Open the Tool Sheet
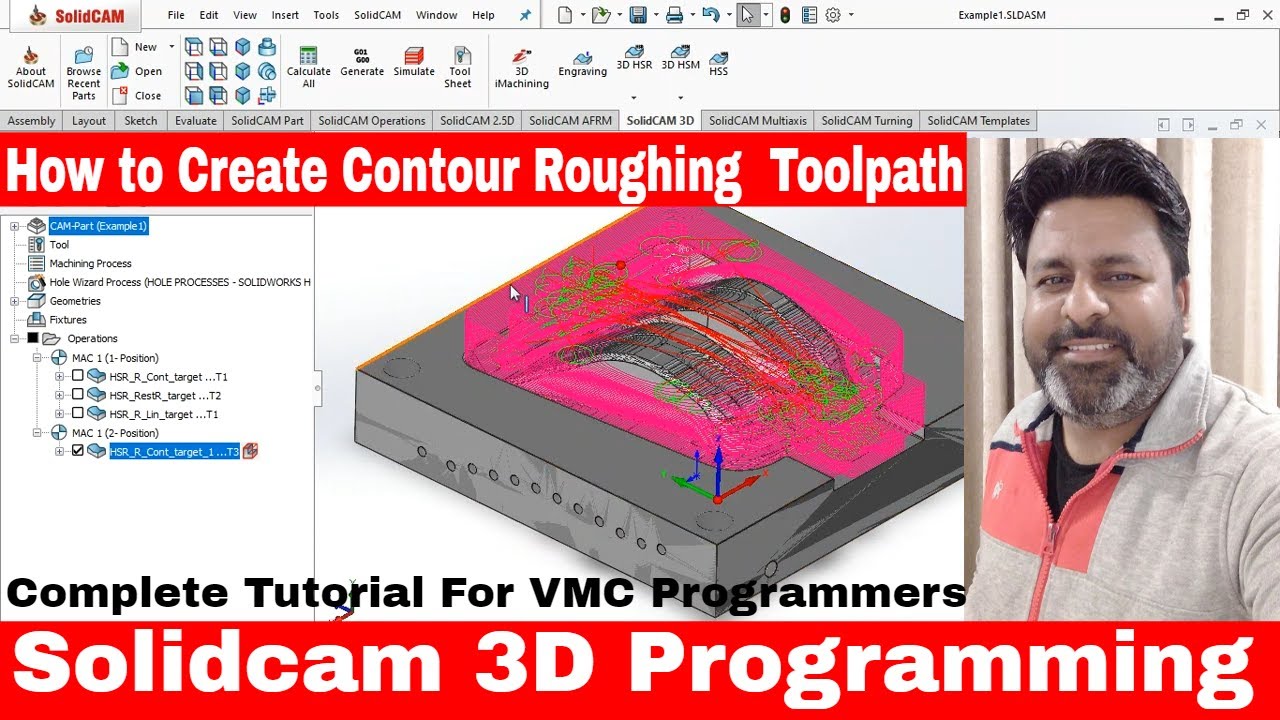Screen dimensions: 1280x720 pos(459,67)
